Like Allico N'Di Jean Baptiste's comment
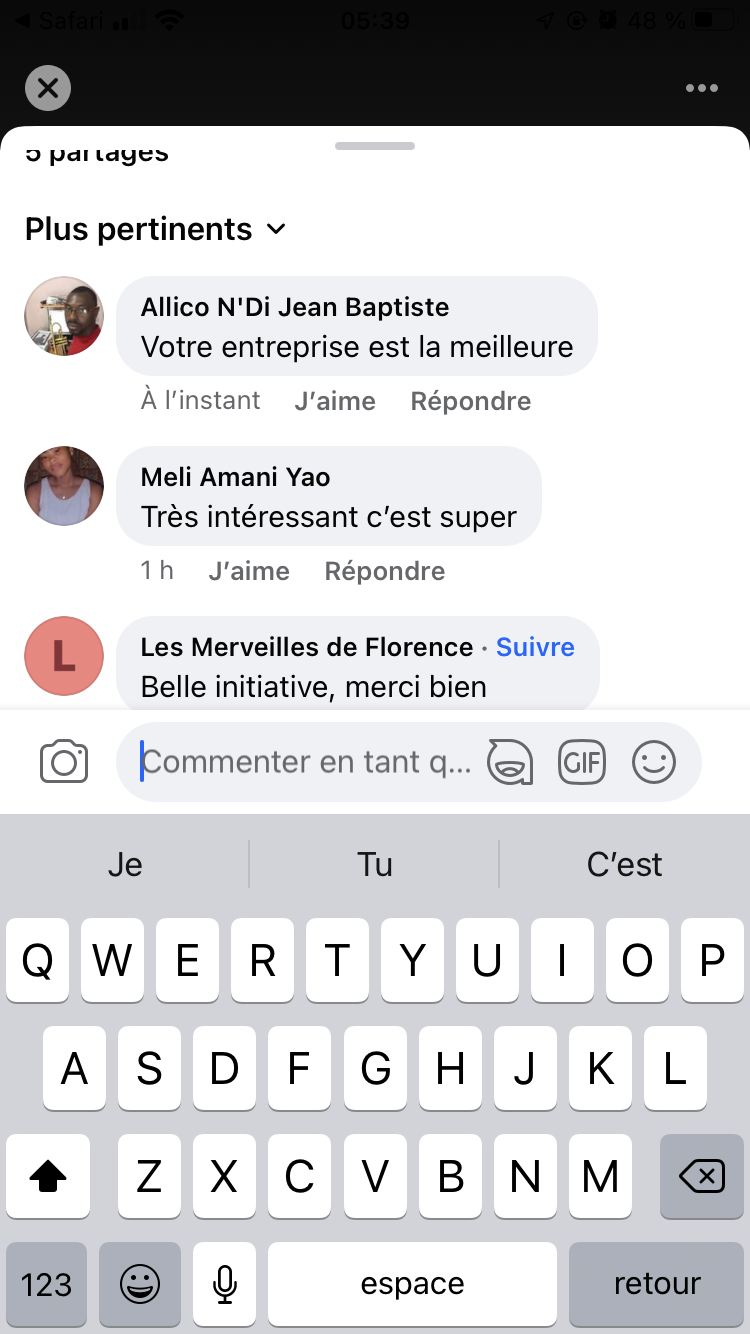The image size is (750, 1334). [x=335, y=401]
